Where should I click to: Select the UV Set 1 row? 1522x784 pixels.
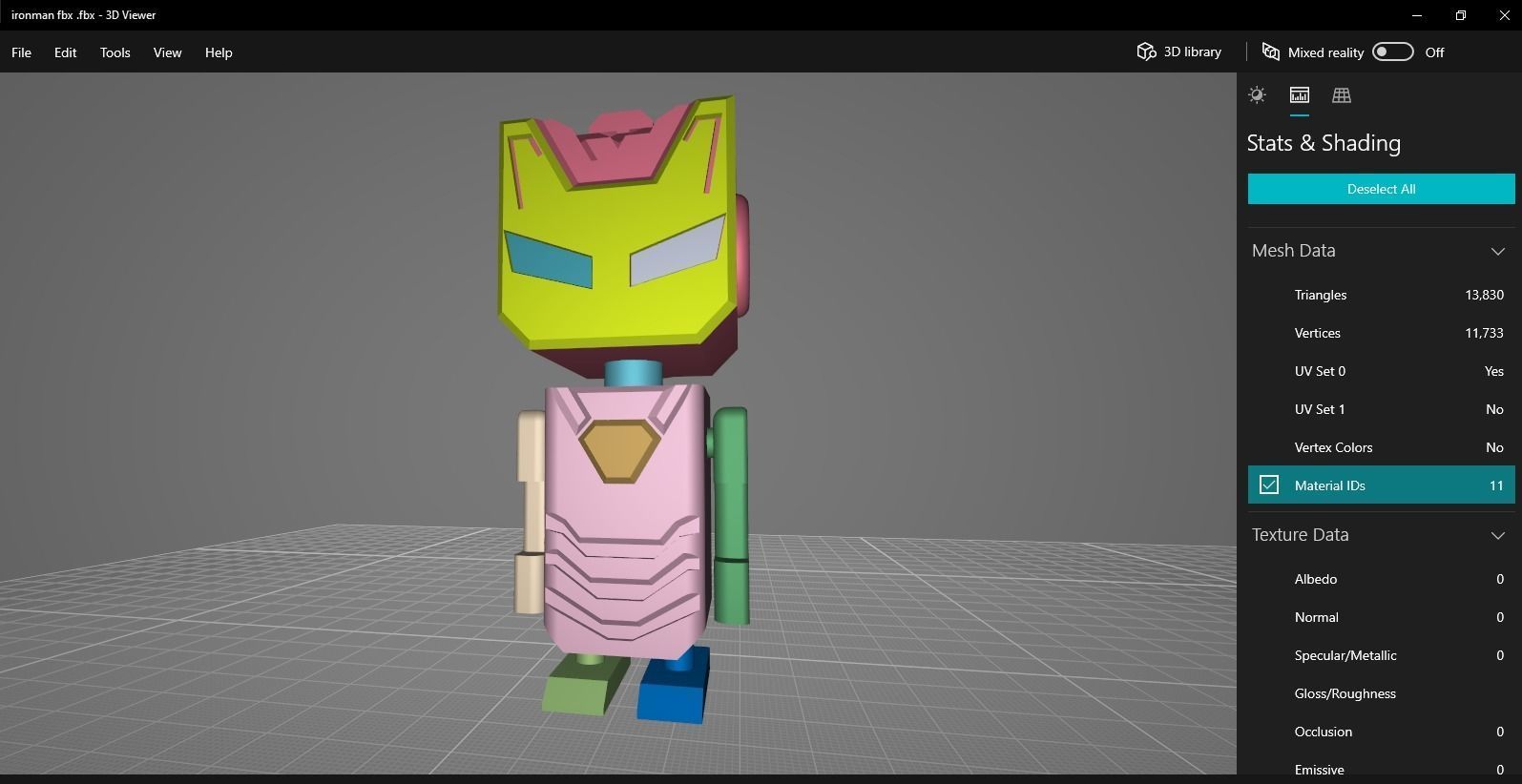click(x=1381, y=409)
